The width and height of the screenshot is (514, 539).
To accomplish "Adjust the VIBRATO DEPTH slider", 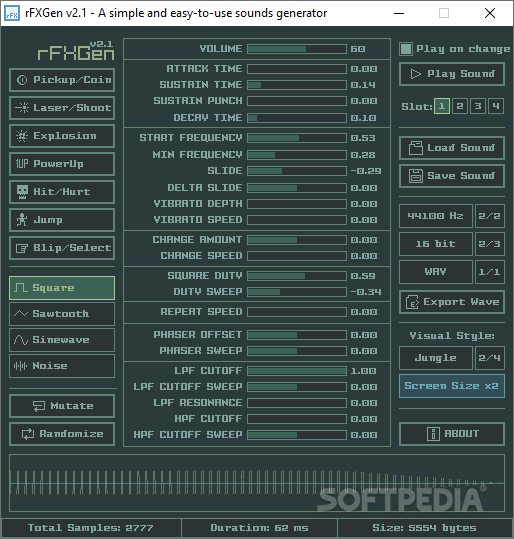I will tap(297, 204).
